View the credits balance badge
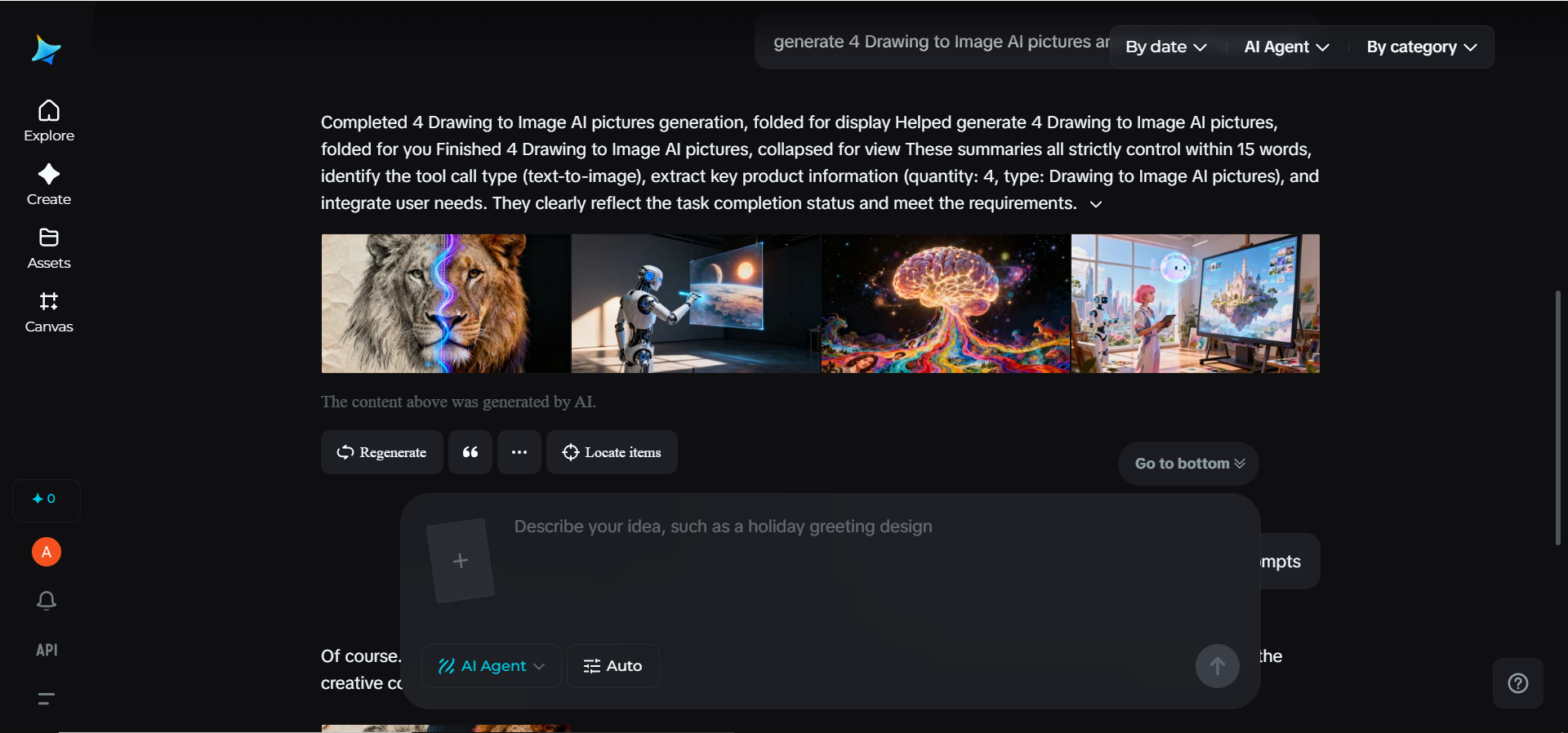1568x733 pixels. 47,500
